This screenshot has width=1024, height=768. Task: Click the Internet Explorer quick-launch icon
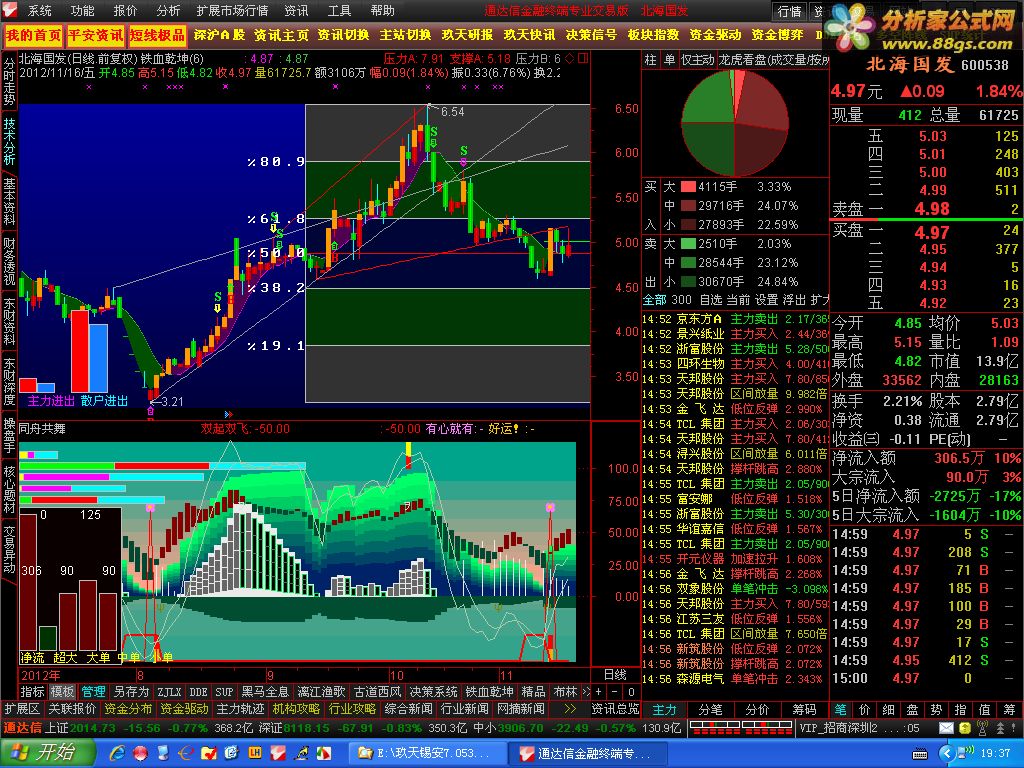click(118, 753)
